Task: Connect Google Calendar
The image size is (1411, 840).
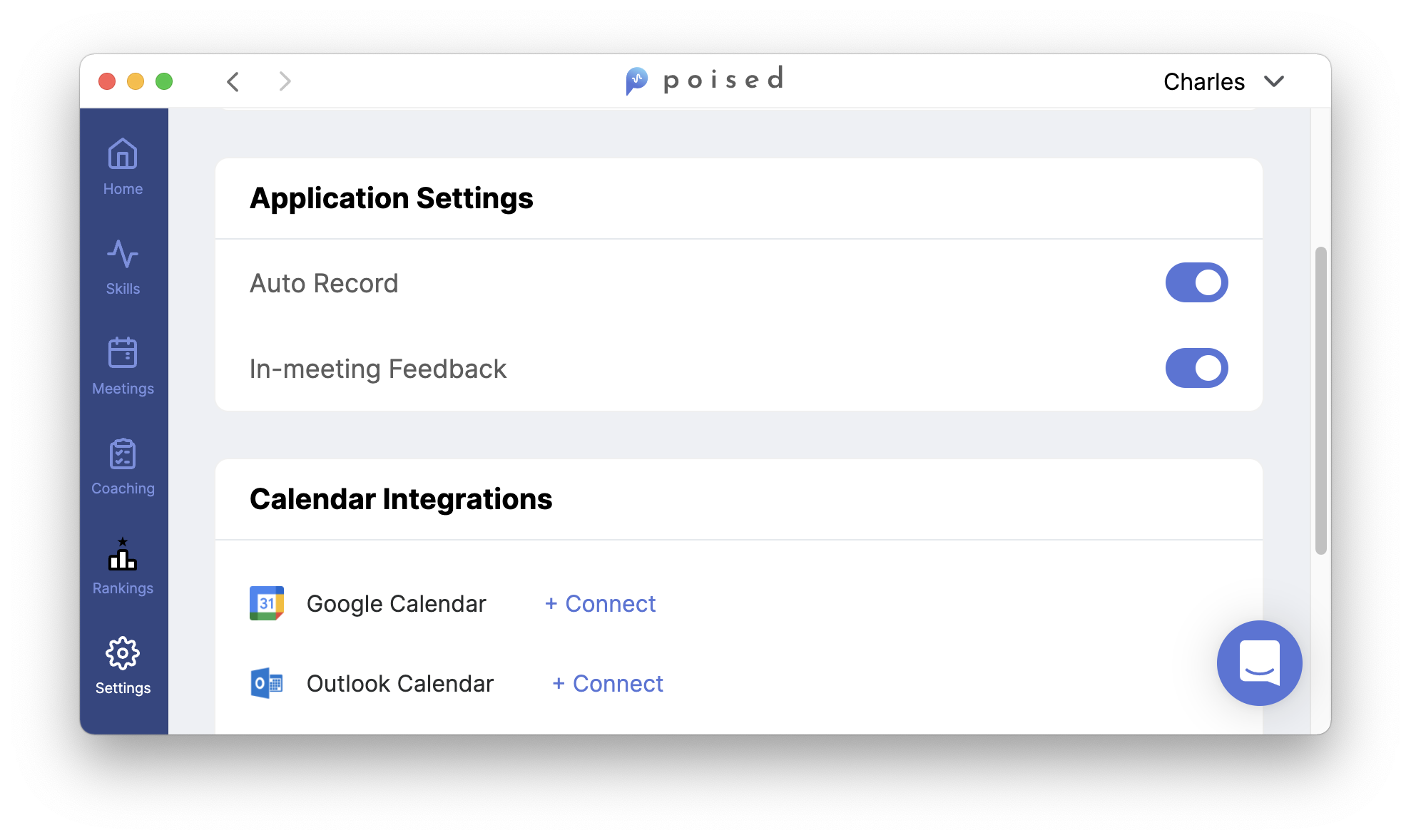Action: (600, 603)
